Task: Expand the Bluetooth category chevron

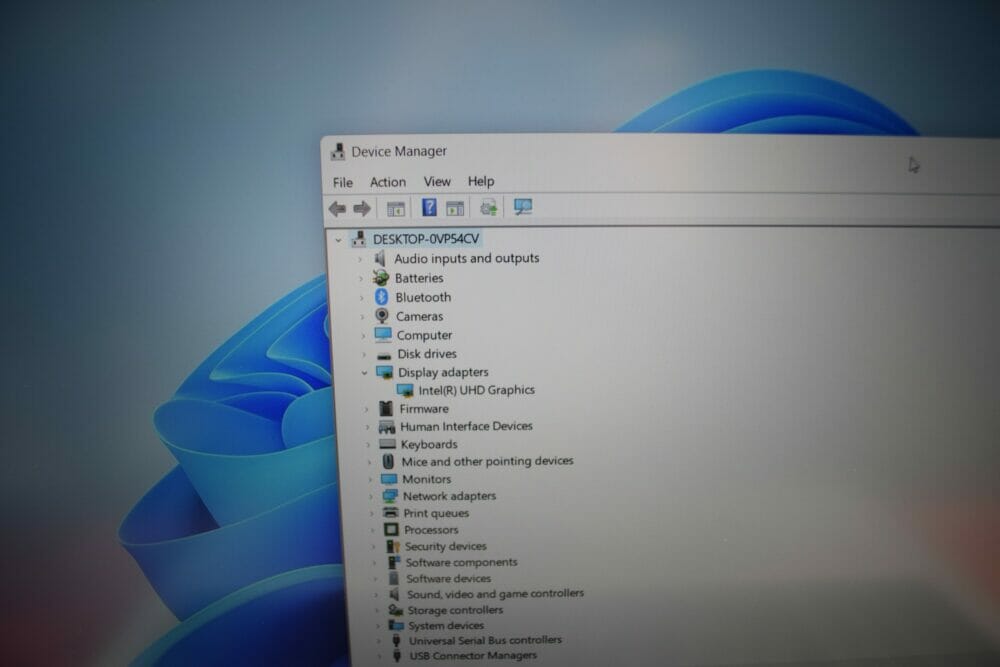Action: pos(362,298)
